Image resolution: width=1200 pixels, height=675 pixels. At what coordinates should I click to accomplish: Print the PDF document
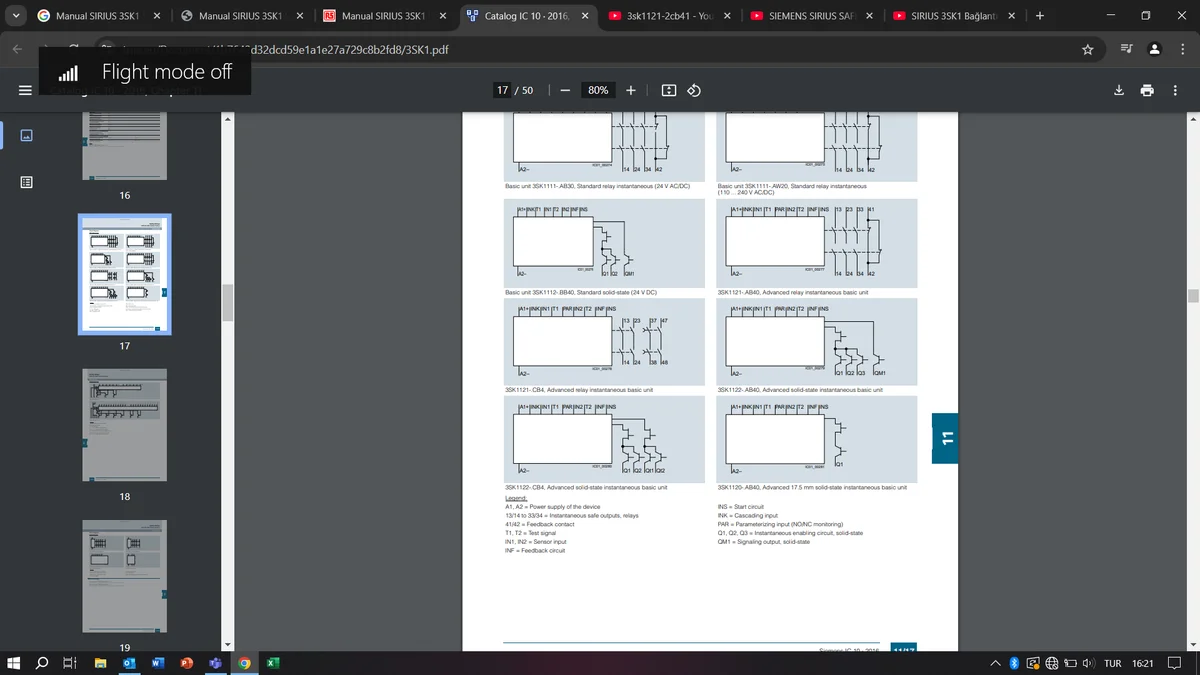[1147, 90]
